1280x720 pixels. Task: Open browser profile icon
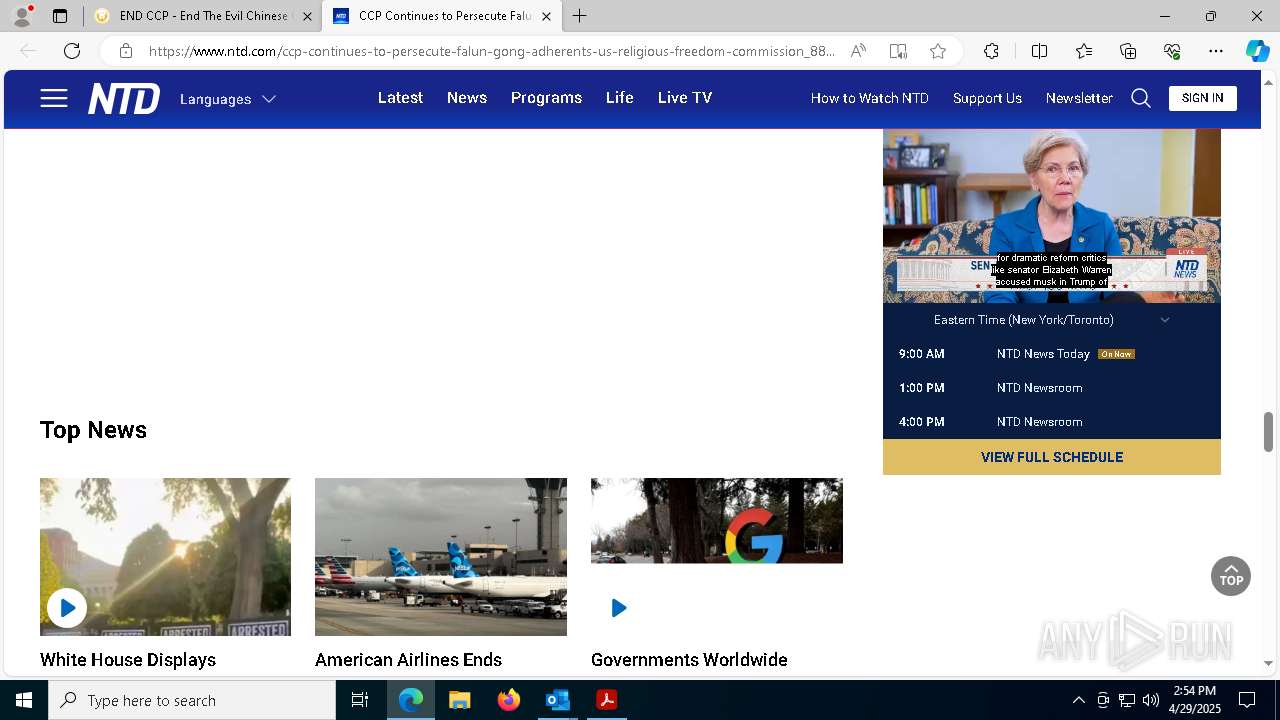coord(22,16)
